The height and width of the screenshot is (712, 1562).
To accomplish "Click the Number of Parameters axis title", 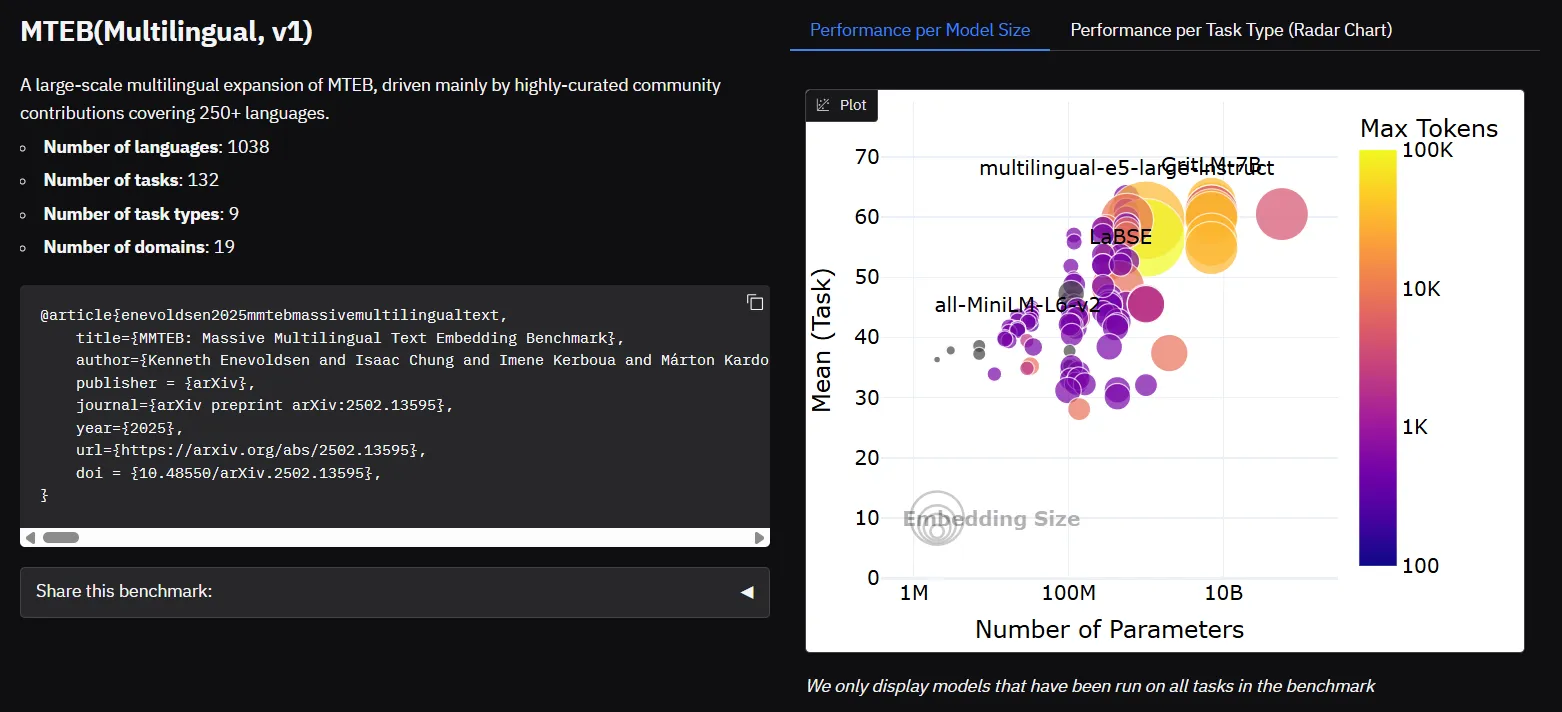I will tap(1109, 629).
